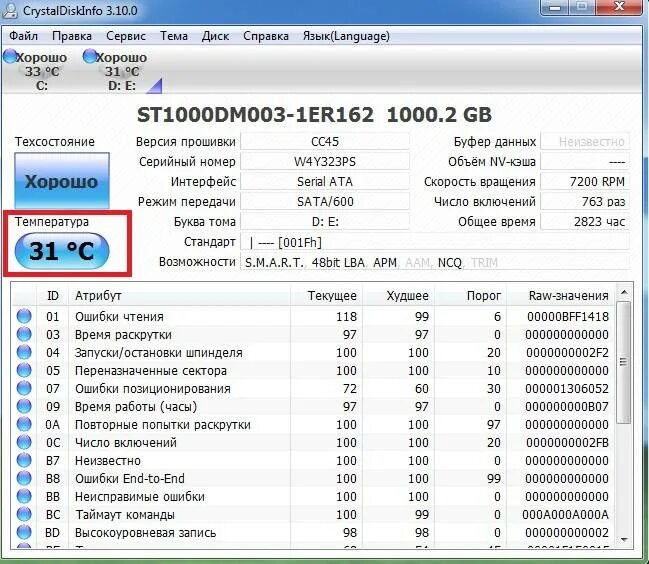Open the Файл menu
This screenshot has height=564, width=649.
(x=24, y=36)
